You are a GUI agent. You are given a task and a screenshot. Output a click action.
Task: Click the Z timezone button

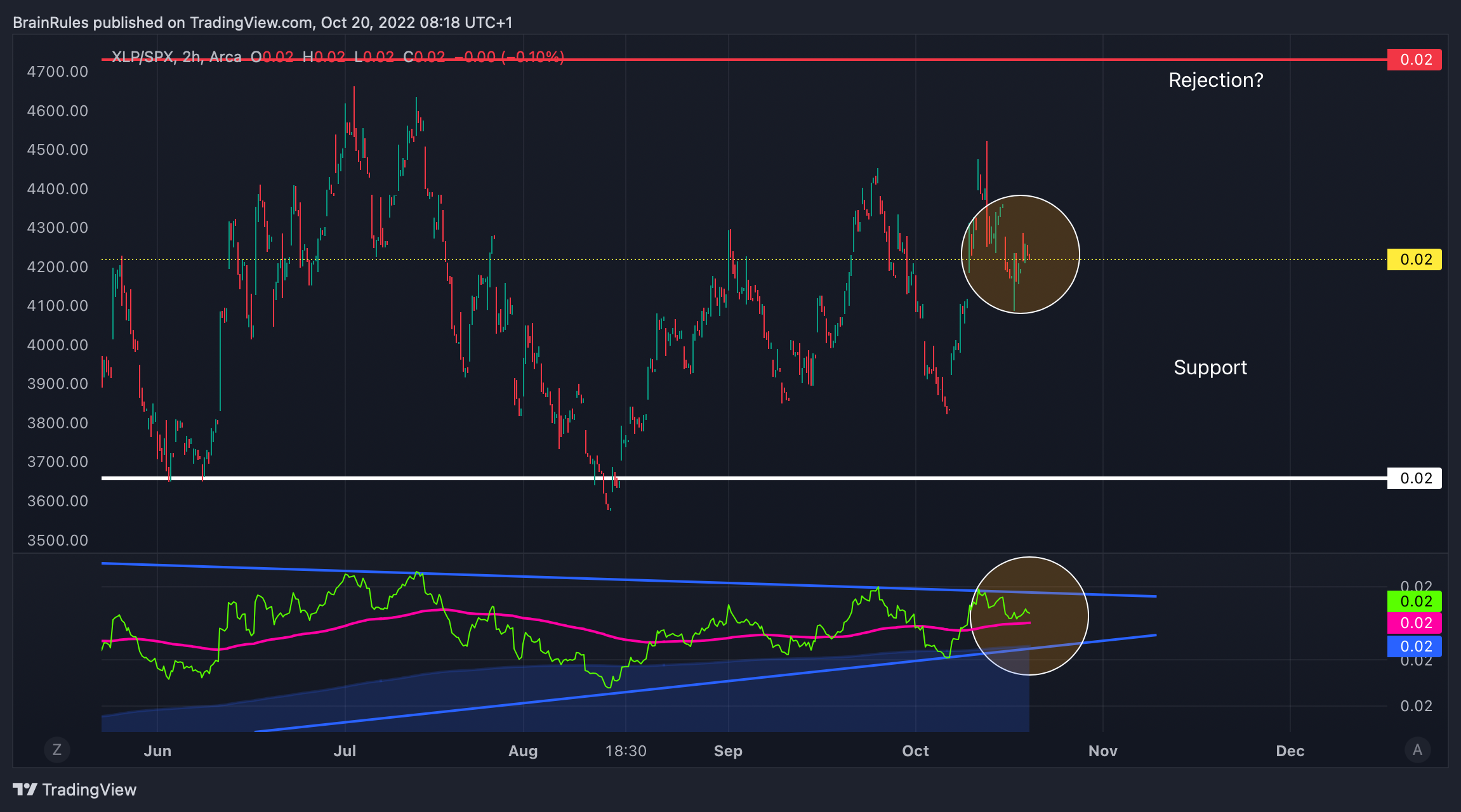click(57, 750)
